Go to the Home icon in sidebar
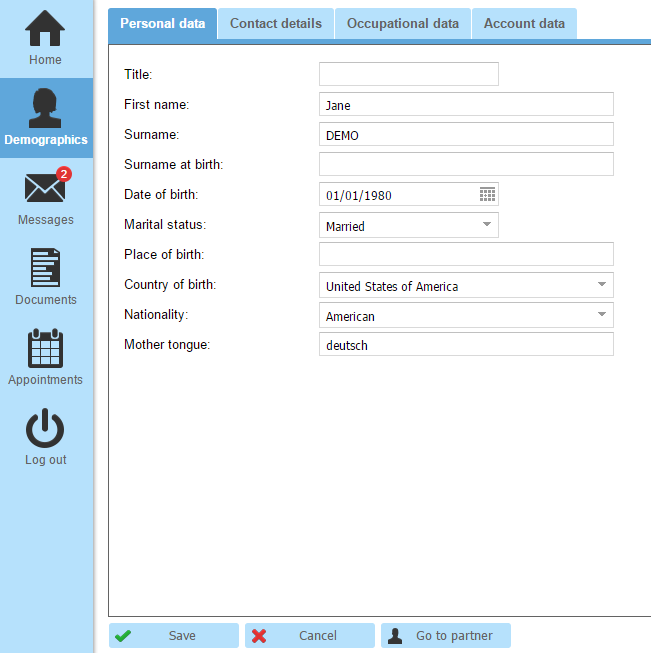 pos(45,28)
